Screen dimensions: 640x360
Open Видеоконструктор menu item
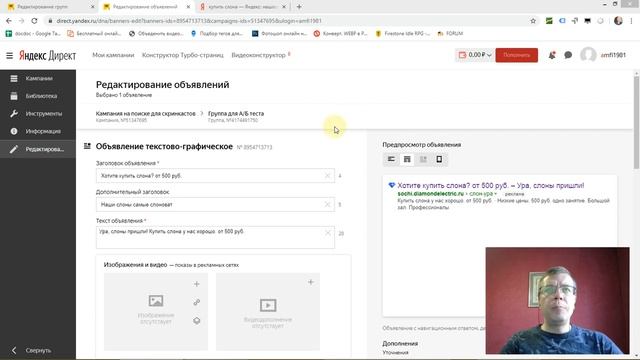coord(258,55)
